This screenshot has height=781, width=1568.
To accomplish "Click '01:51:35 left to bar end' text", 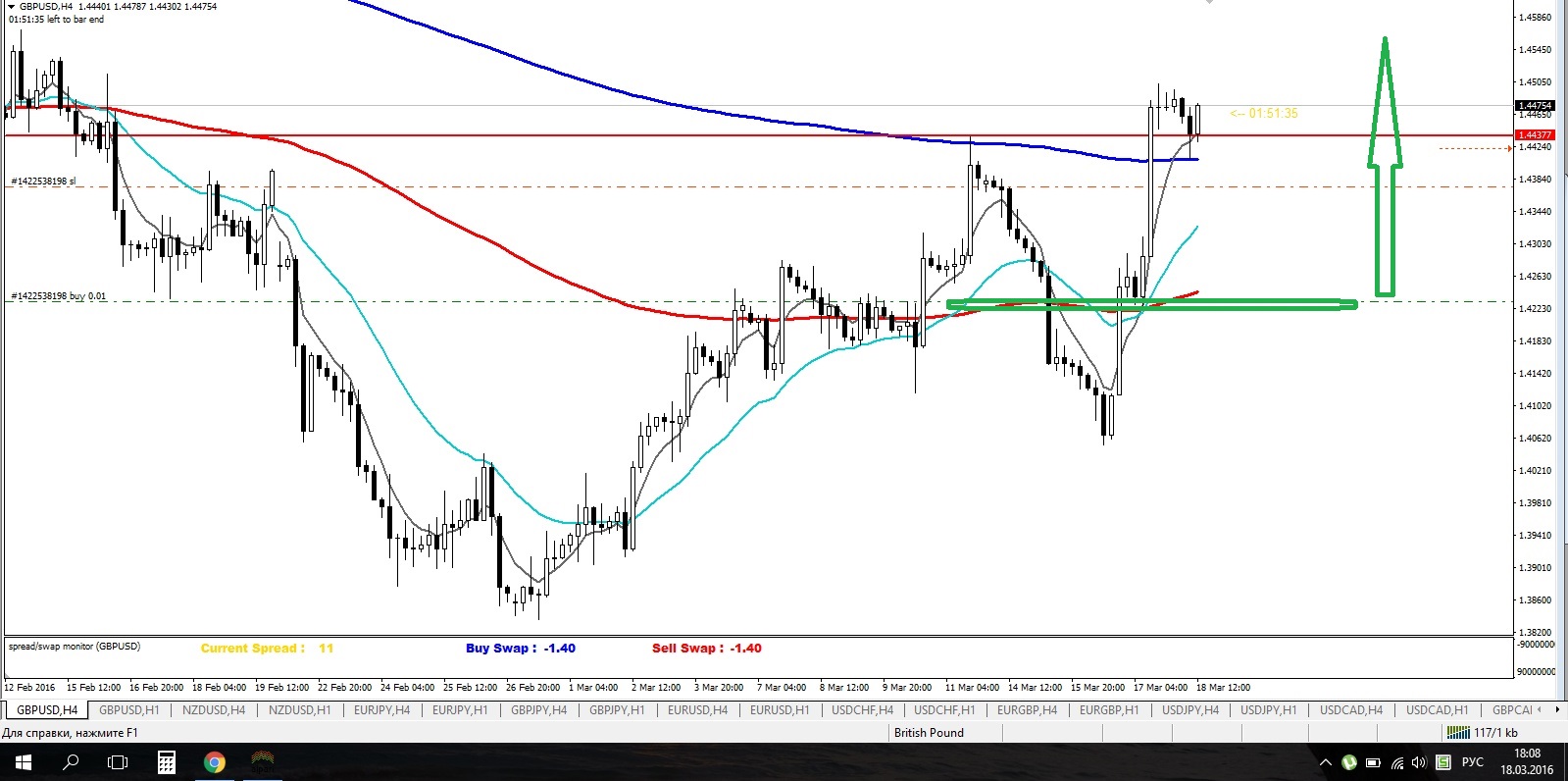I will click(56, 19).
